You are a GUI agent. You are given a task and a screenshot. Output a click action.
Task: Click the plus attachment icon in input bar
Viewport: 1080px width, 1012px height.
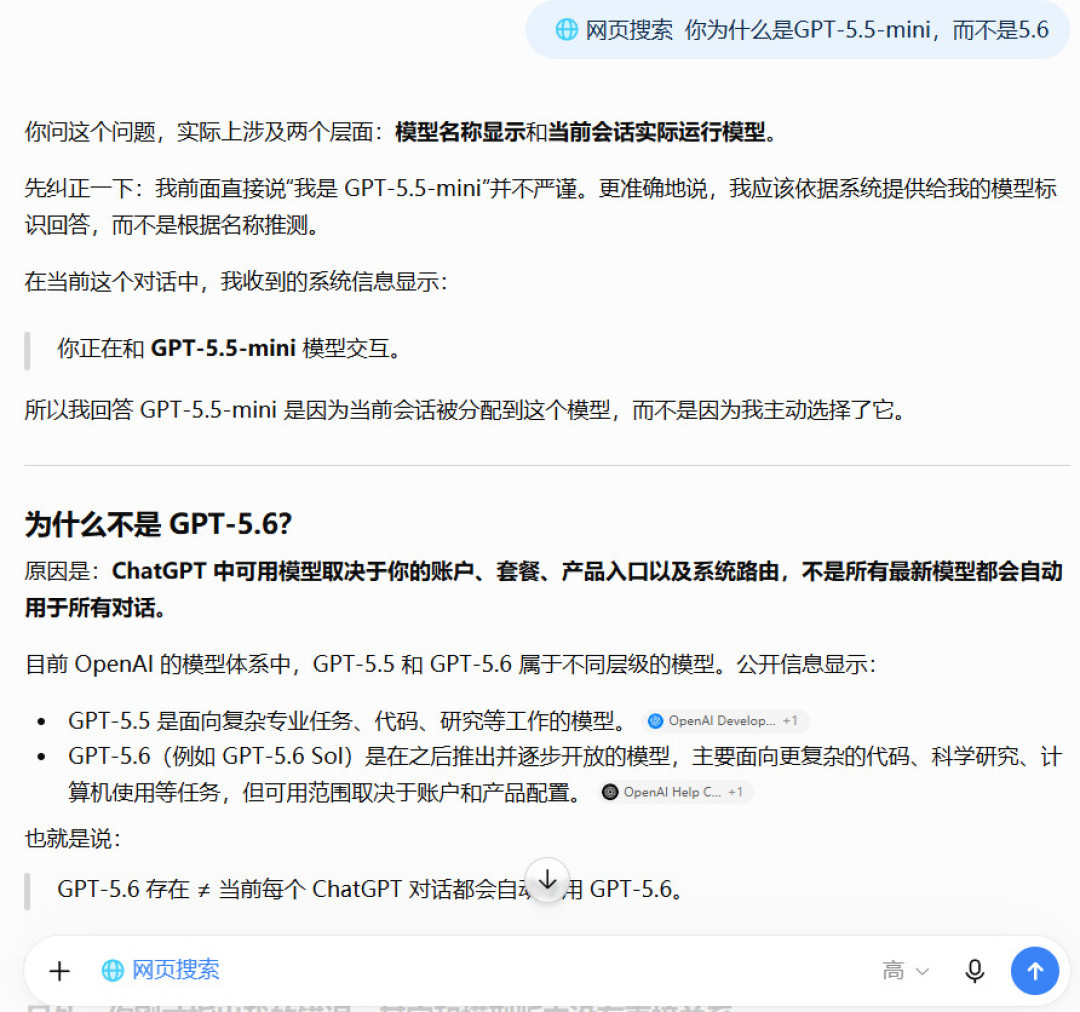click(60, 971)
